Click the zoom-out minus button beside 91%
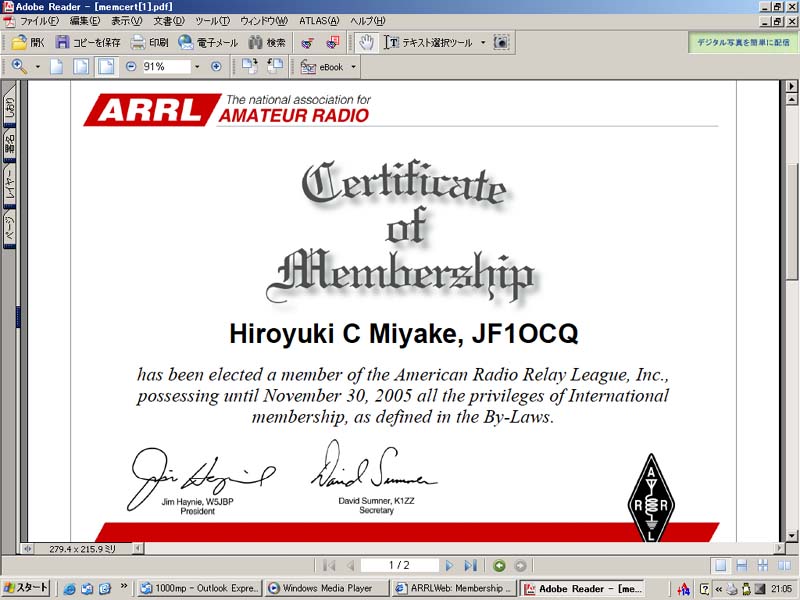The width and height of the screenshot is (800, 600). tap(131, 67)
